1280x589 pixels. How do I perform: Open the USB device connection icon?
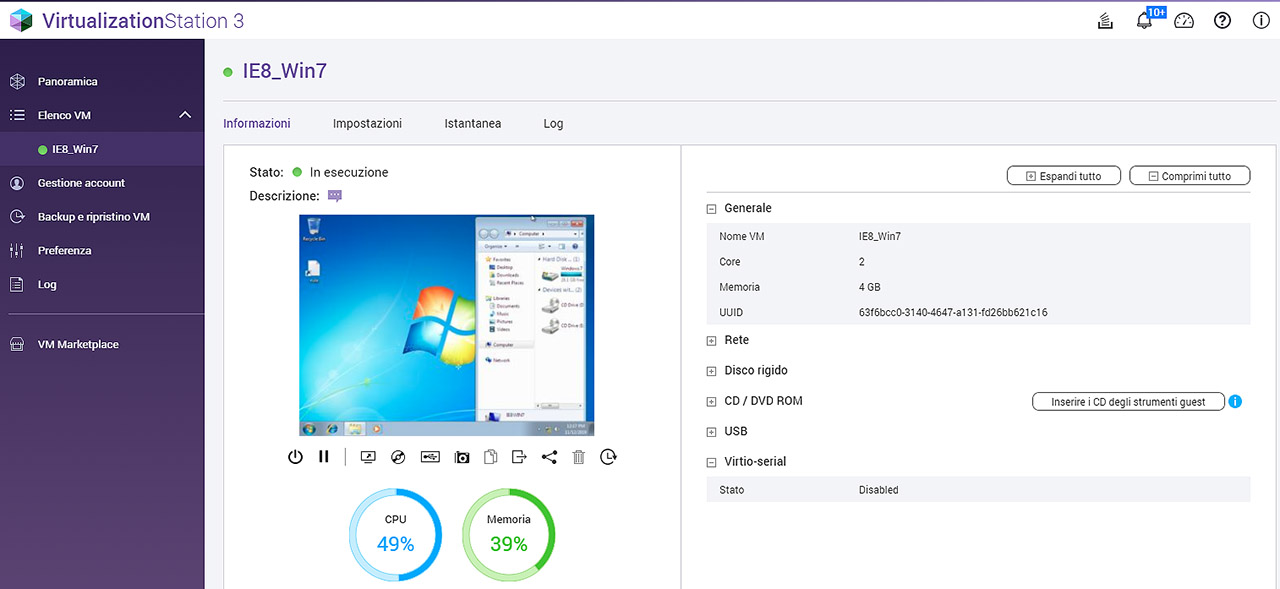tap(430, 457)
